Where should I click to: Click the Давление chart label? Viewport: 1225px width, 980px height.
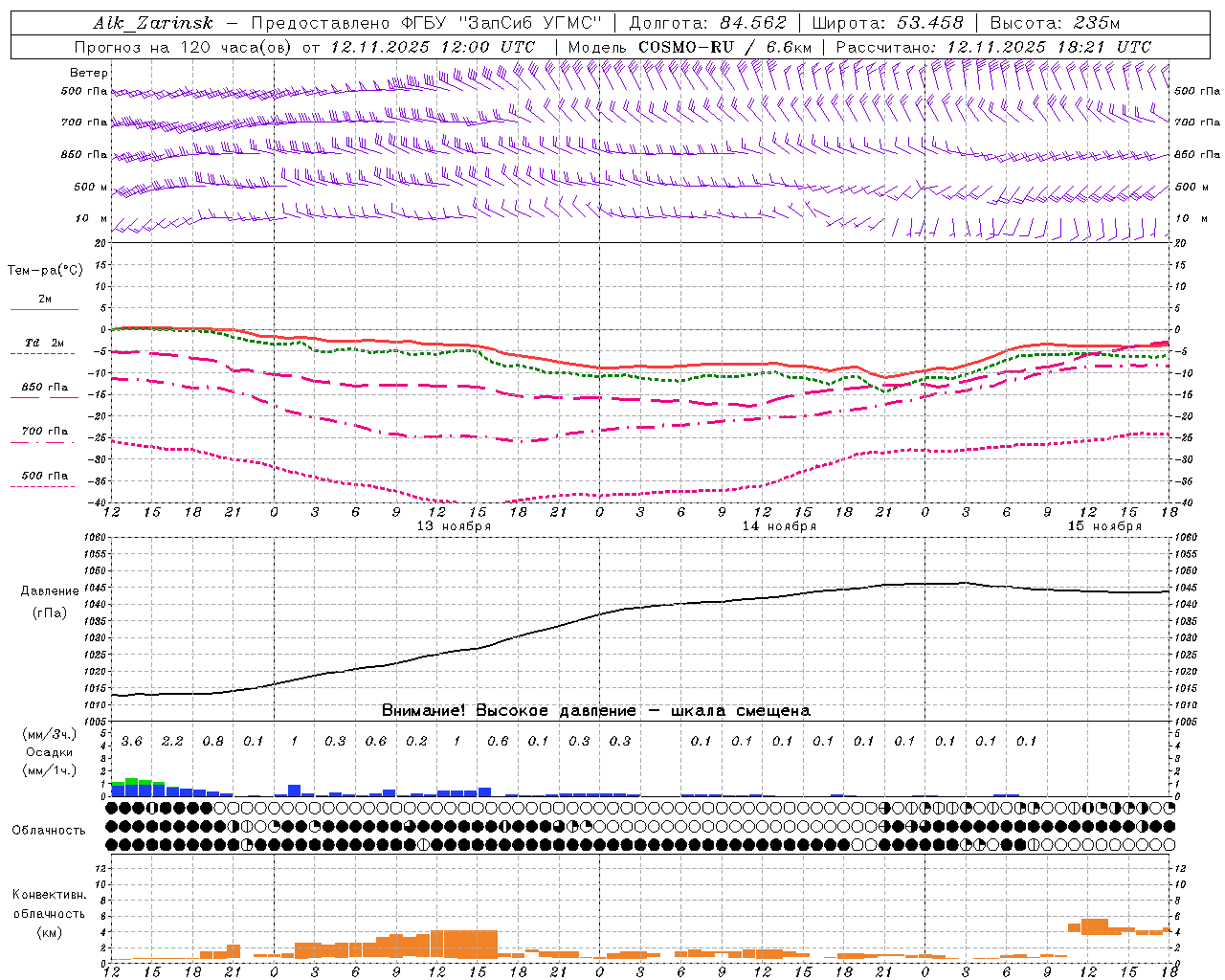tap(50, 591)
